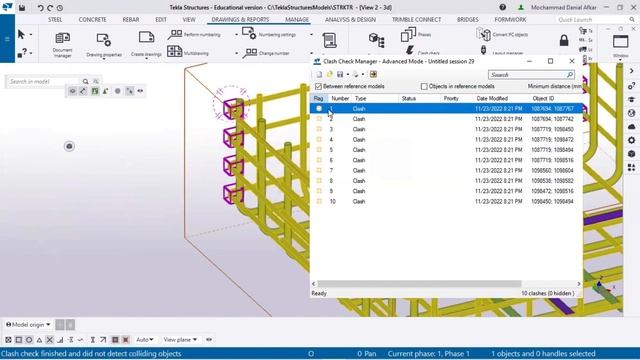The width and height of the screenshot is (640, 360).
Task: Click Convert IFC objects
Action: (x=502, y=35)
